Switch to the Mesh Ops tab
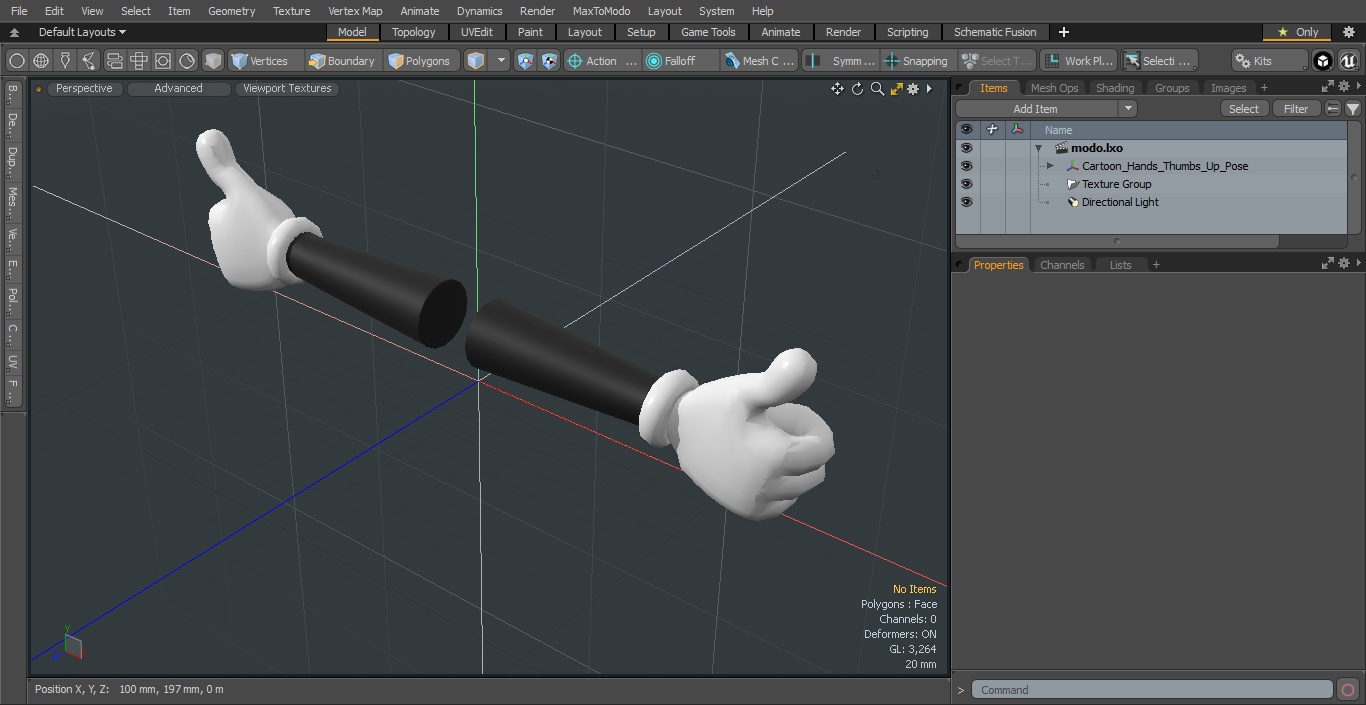This screenshot has width=1366, height=705. tap(1054, 88)
